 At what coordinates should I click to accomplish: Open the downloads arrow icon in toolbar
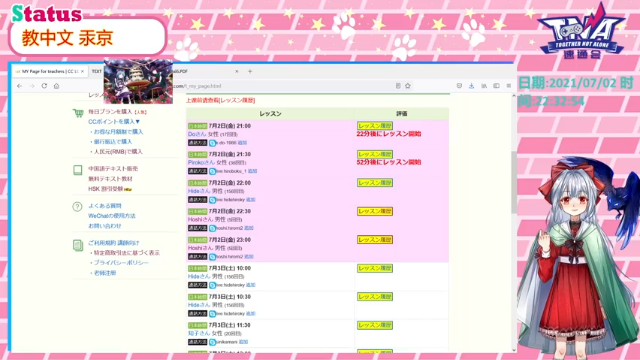point(471,86)
